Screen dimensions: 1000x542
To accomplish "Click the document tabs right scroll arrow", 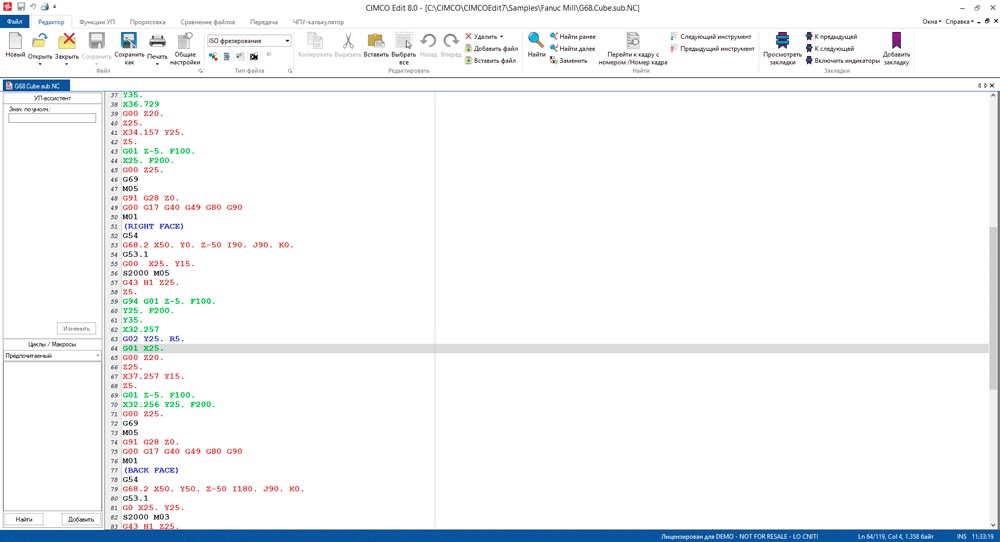I will click(x=985, y=85).
